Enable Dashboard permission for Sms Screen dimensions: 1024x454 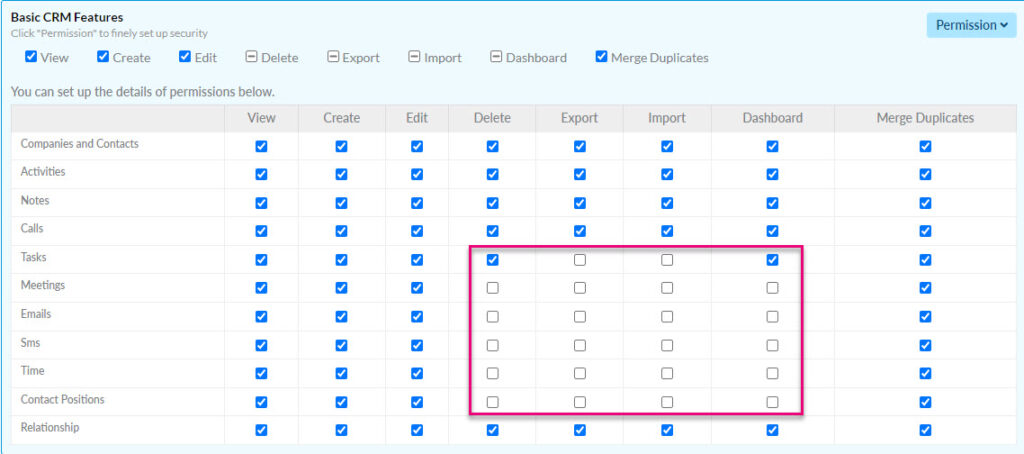(773, 345)
